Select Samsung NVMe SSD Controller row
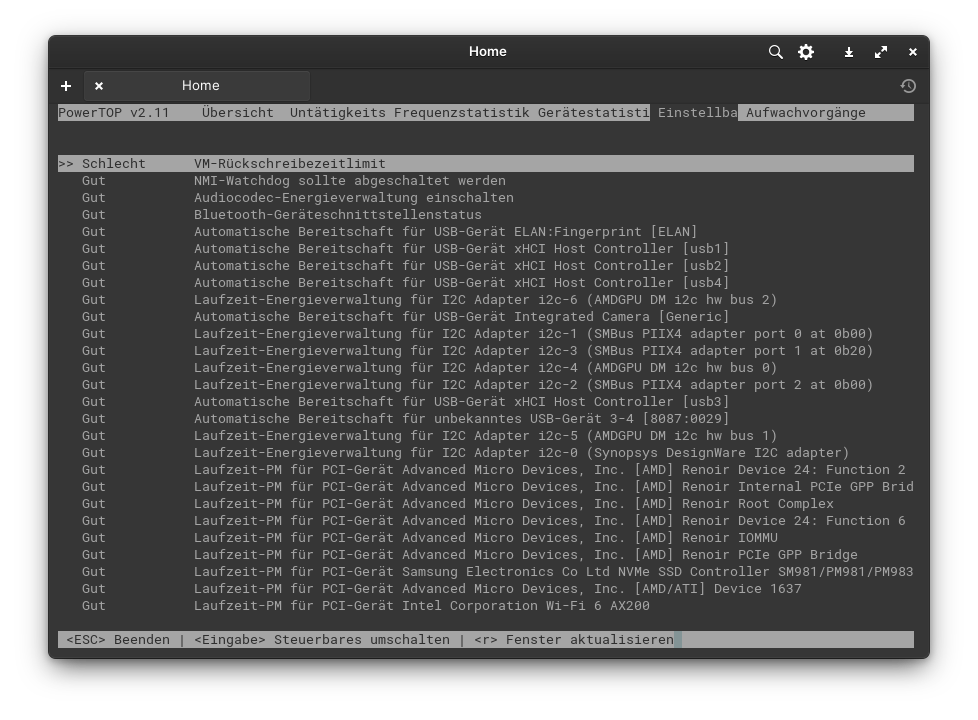The height and width of the screenshot is (720, 978). click(486, 572)
